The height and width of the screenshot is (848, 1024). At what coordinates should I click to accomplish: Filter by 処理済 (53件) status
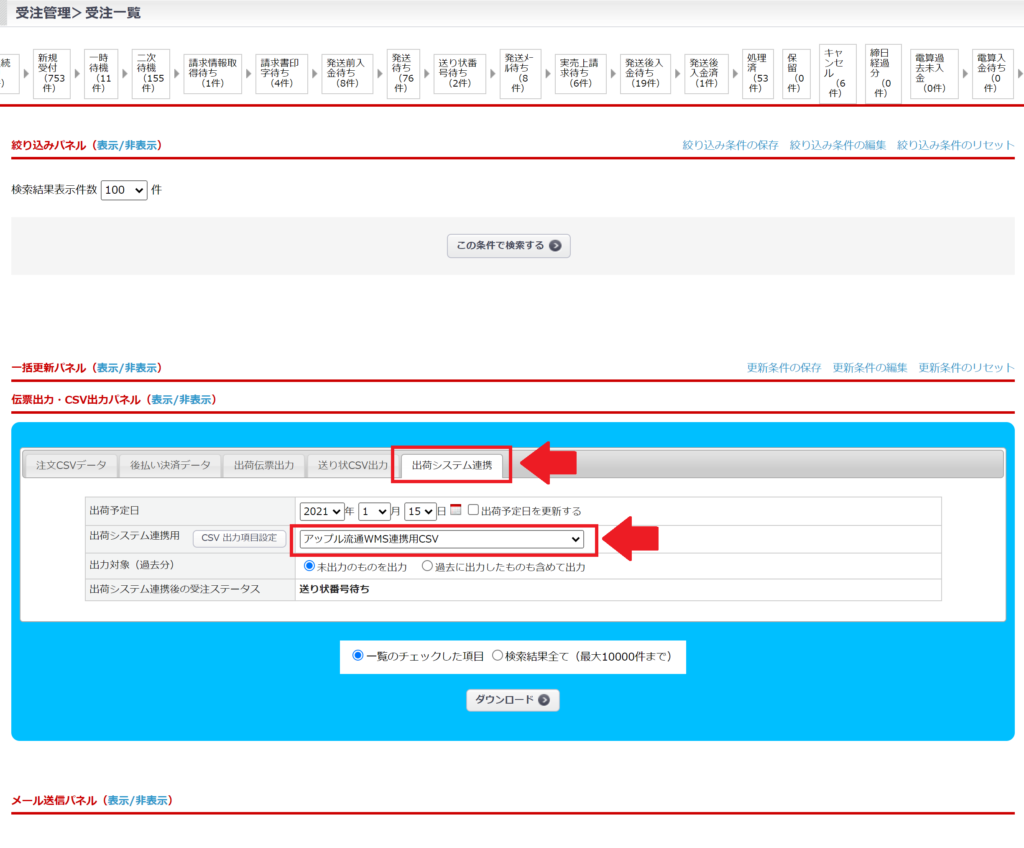(x=758, y=73)
